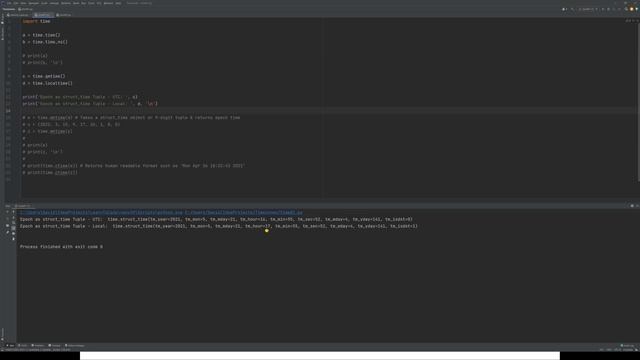This screenshot has height=360, width=640.
Task: Open the Edit menu
Action: [x=16, y=3]
